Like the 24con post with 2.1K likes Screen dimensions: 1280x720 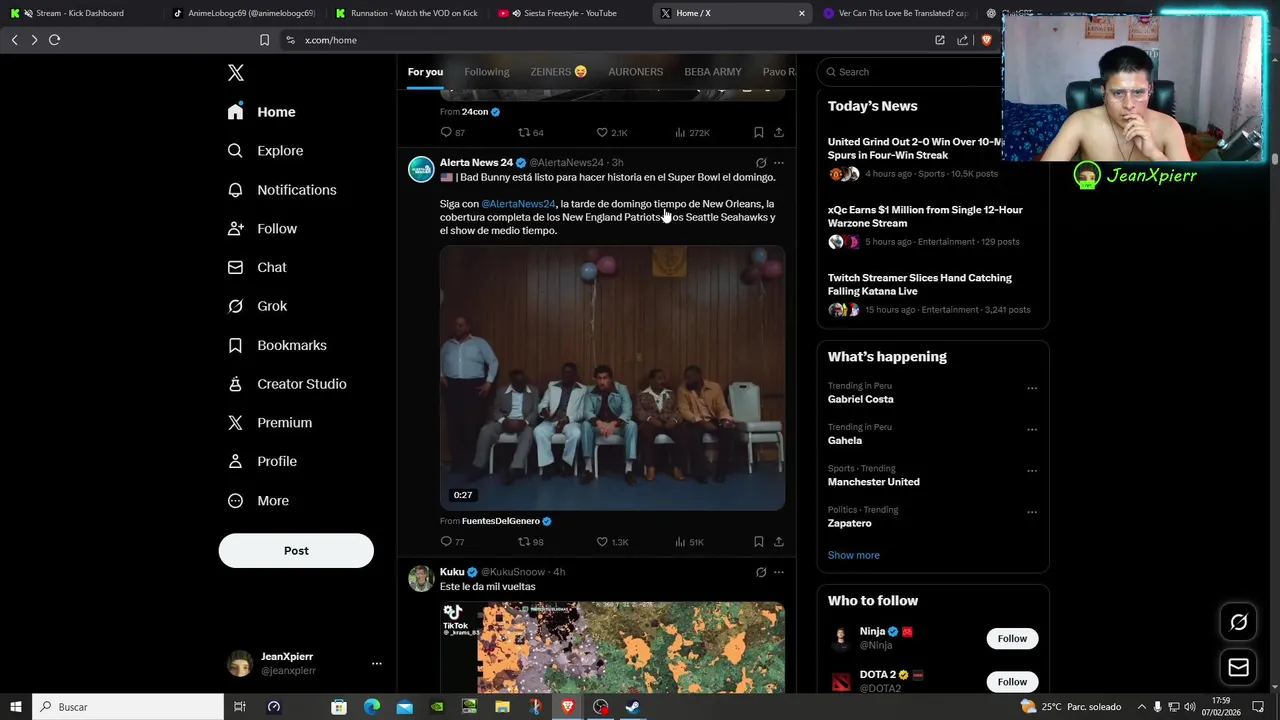[x=602, y=132]
